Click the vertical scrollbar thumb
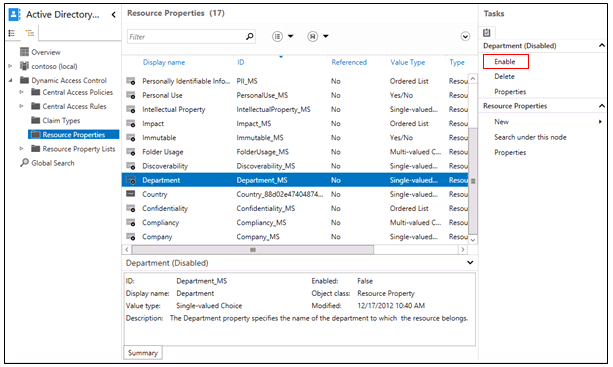Screen dimensions: 613x367 tap(473, 181)
